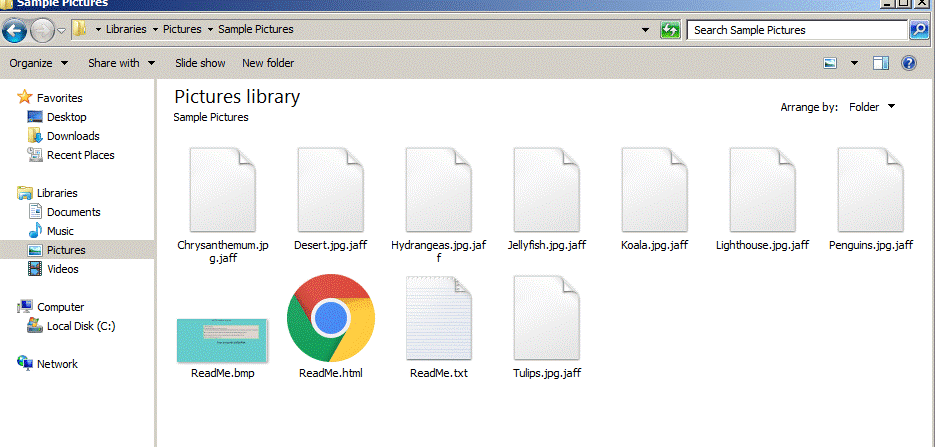The height and width of the screenshot is (447, 935).
Task: Start Slide show from the toolbar
Action: pyautogui.click(x=200, y=63)
